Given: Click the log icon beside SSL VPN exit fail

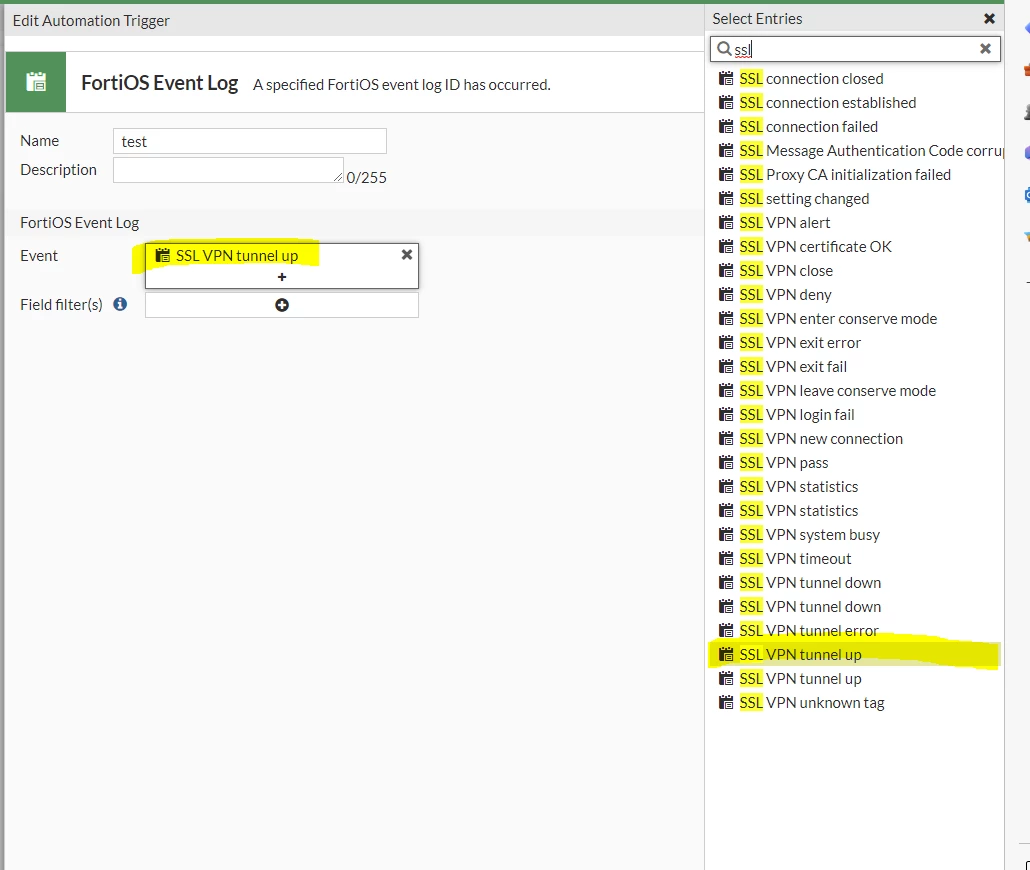Looking at the screenshot, I should click(x=726, y=367).
